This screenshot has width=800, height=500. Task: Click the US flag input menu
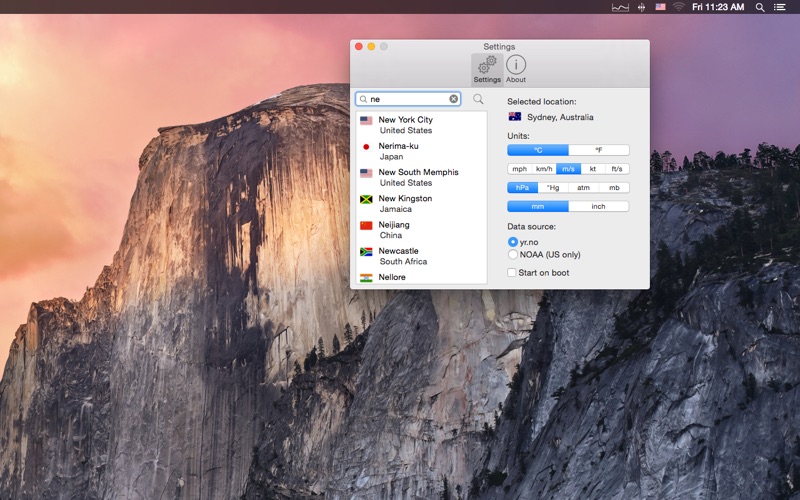(x=660, y=7)
